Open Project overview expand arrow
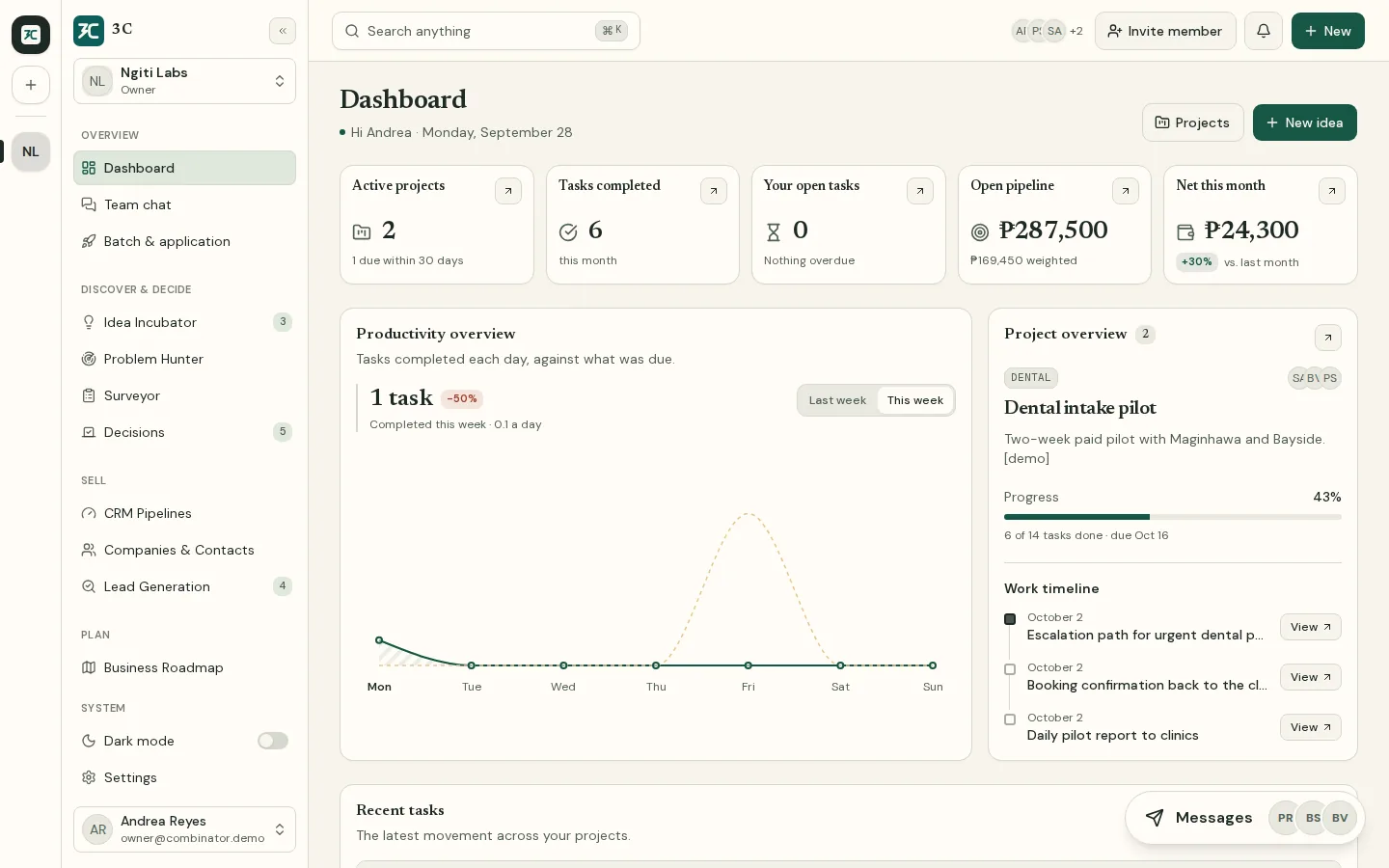 [x=1328, y=338]
